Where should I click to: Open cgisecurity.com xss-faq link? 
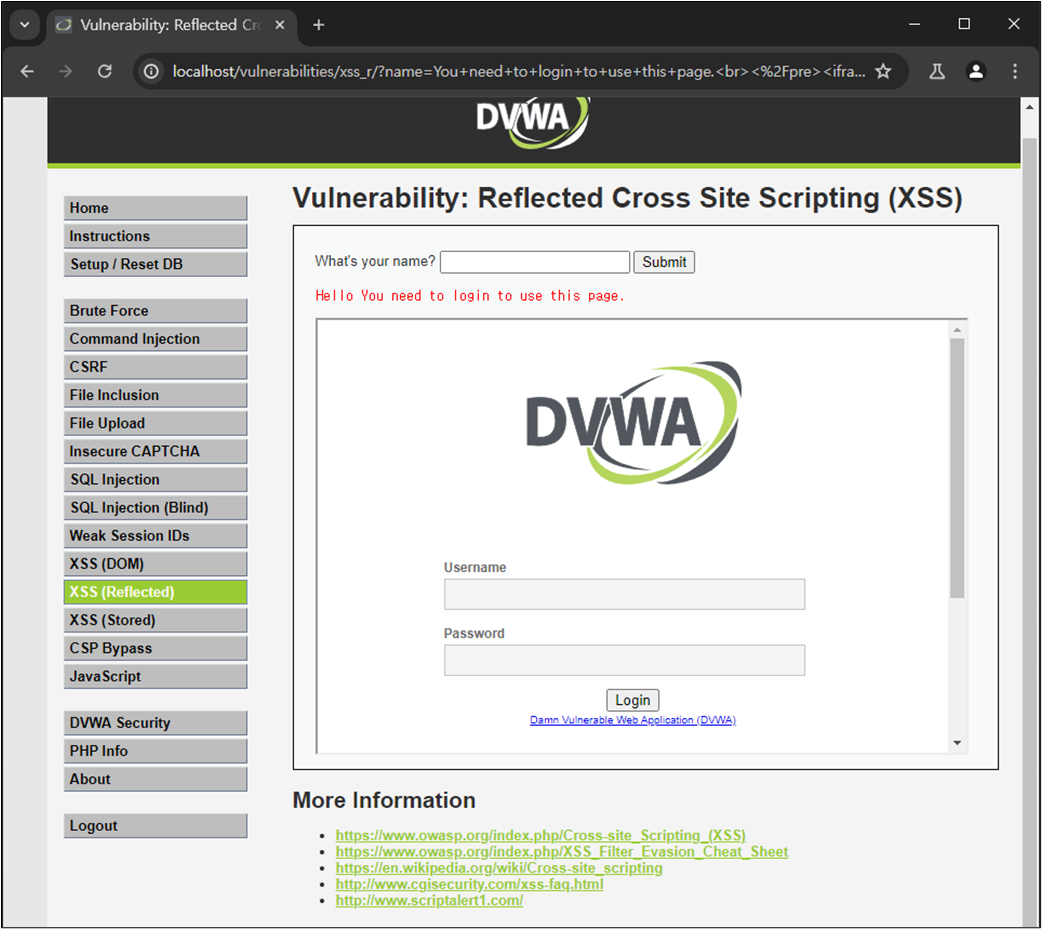[469, 884]
